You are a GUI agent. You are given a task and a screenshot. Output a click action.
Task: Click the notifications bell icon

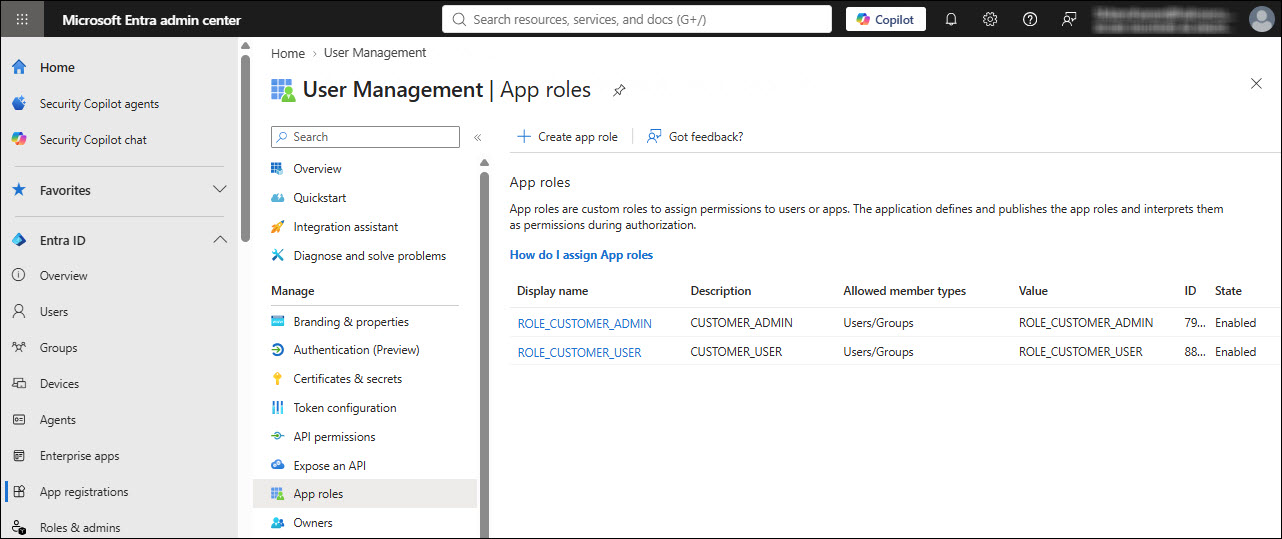pos(951,19)
